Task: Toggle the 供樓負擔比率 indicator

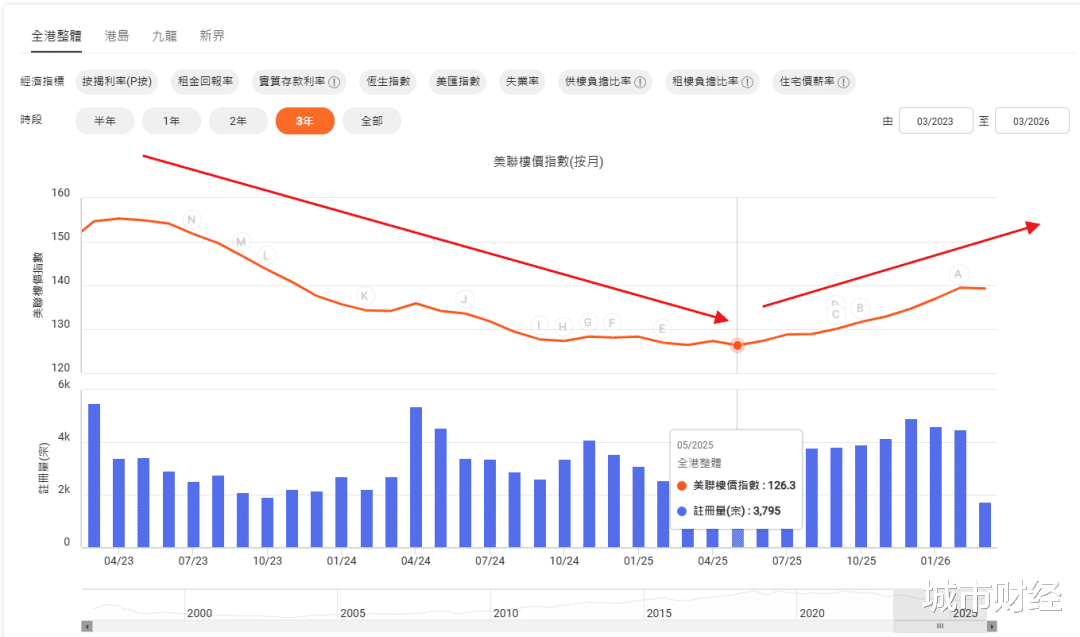Action: 605,81
